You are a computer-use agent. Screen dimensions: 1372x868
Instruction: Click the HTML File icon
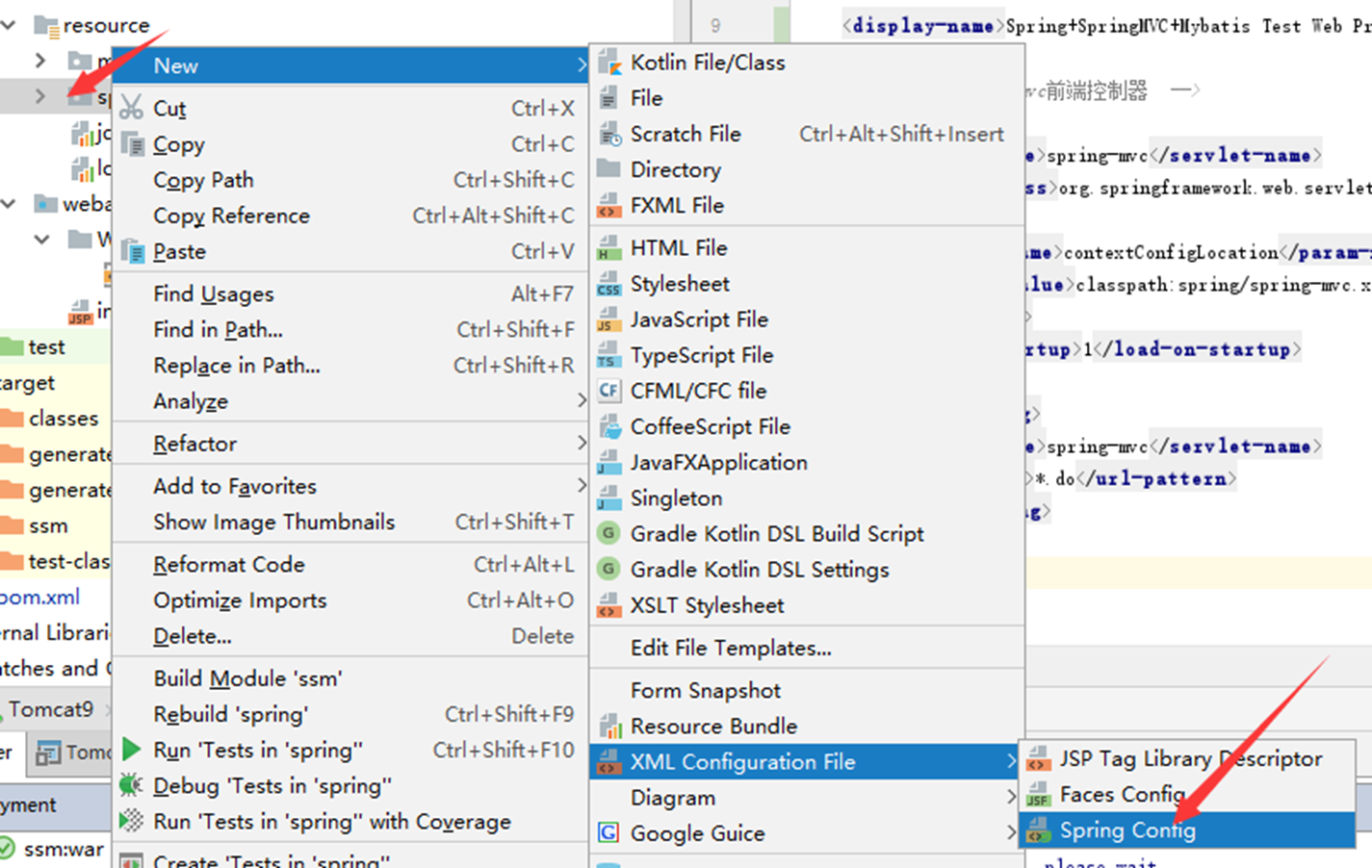[x=608, y=248]
